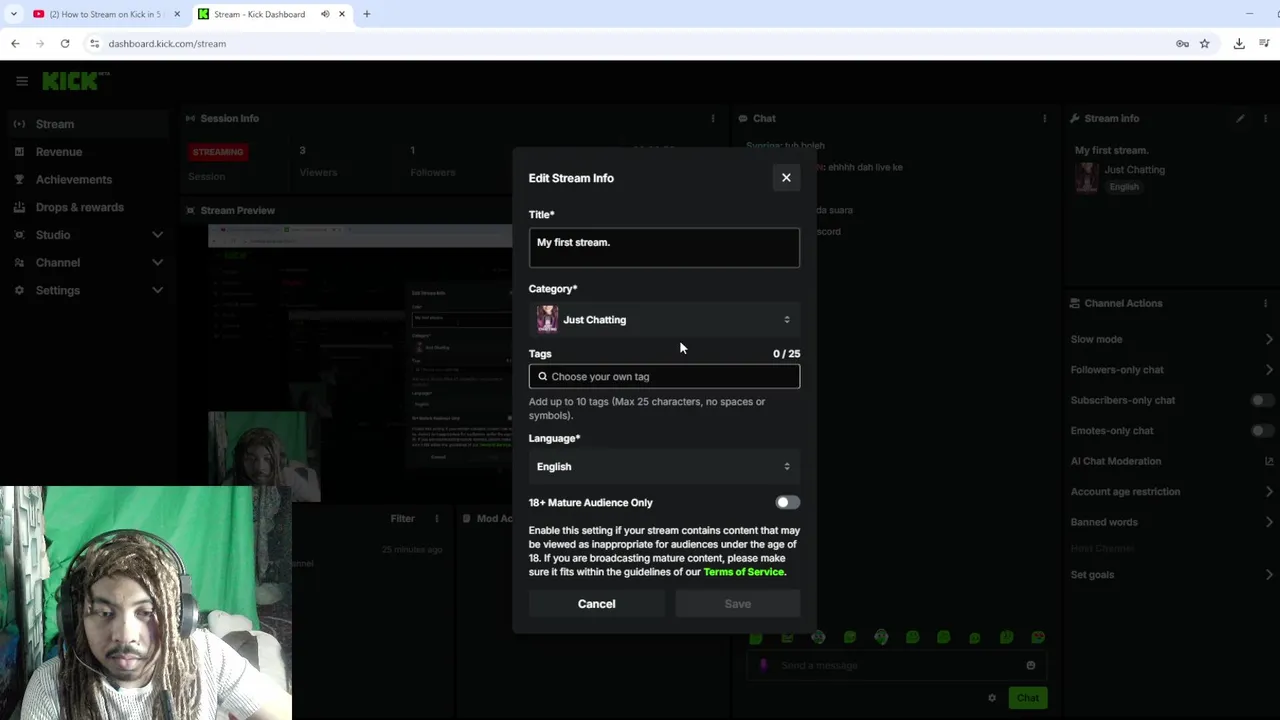Open the Session Info three-dot menu
The height and width of the screenshot is (720, 1280).
tap(713, 118)
